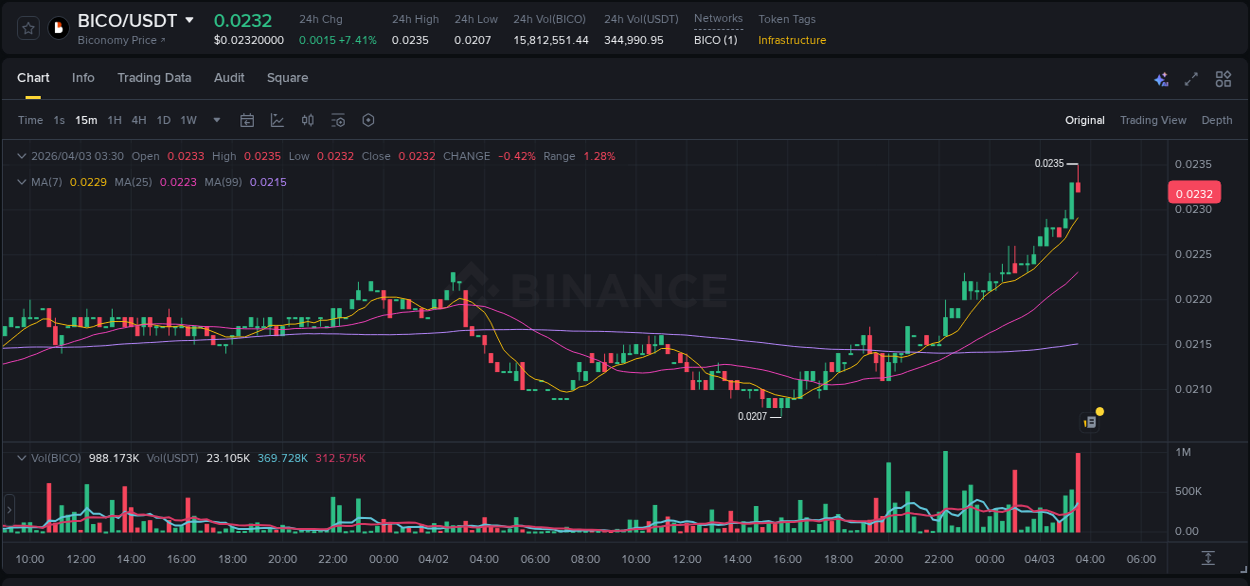Viewport: 1250px width, 586px height.
Task: Open the widgets grid icon near Depth
Action: tap(1223, 78)
